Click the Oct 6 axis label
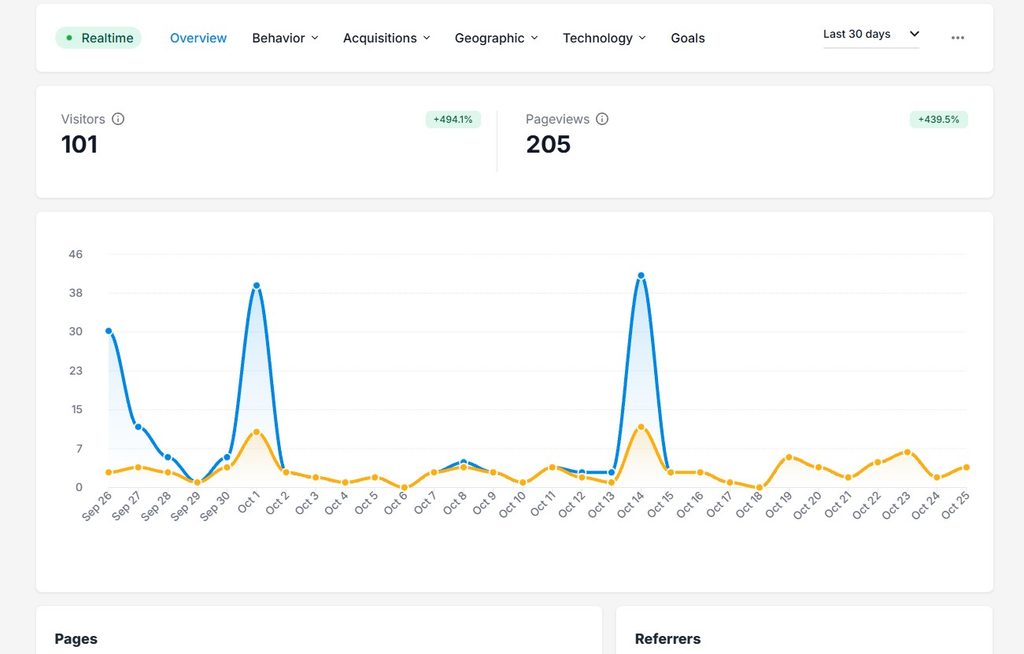 [394, 504]
